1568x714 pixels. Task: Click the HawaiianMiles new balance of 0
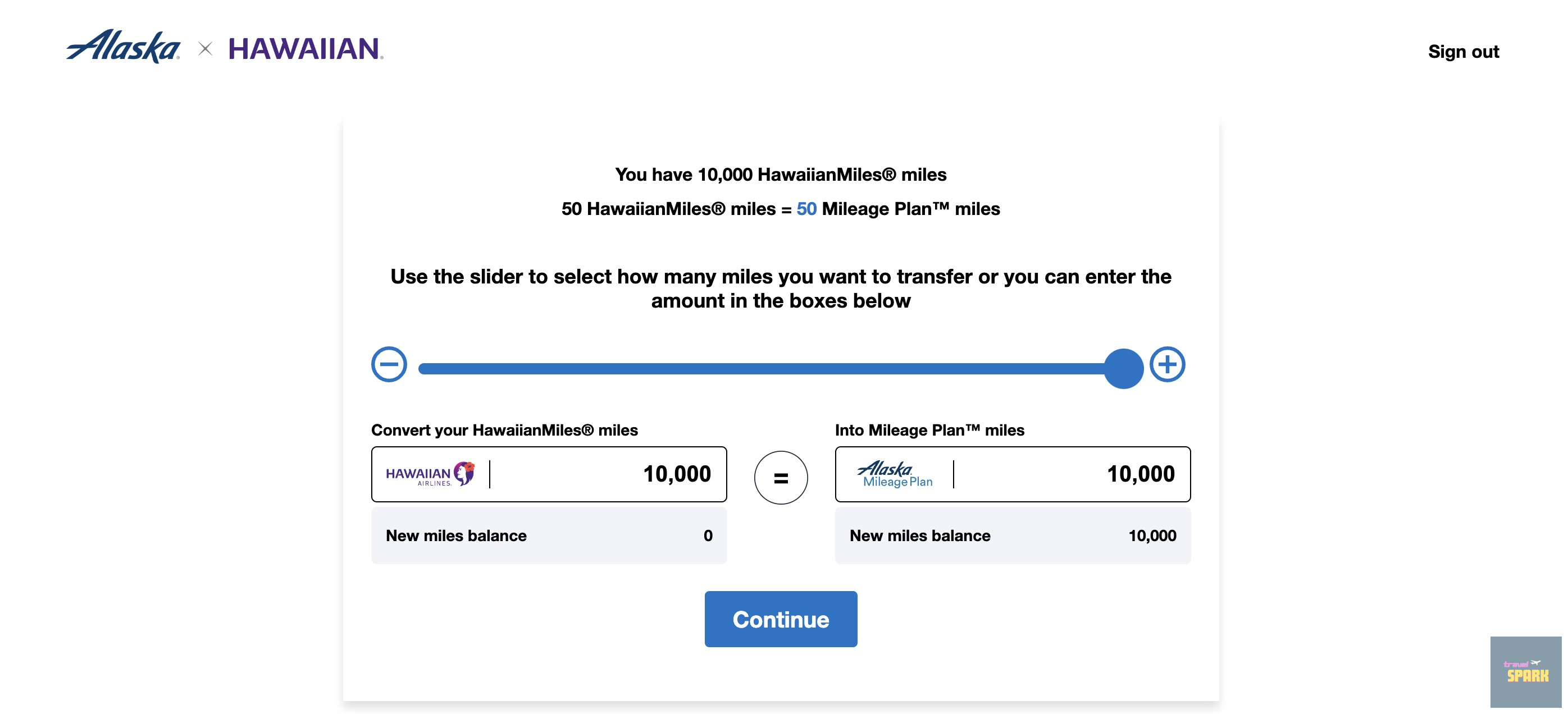(x=707, y=536)
